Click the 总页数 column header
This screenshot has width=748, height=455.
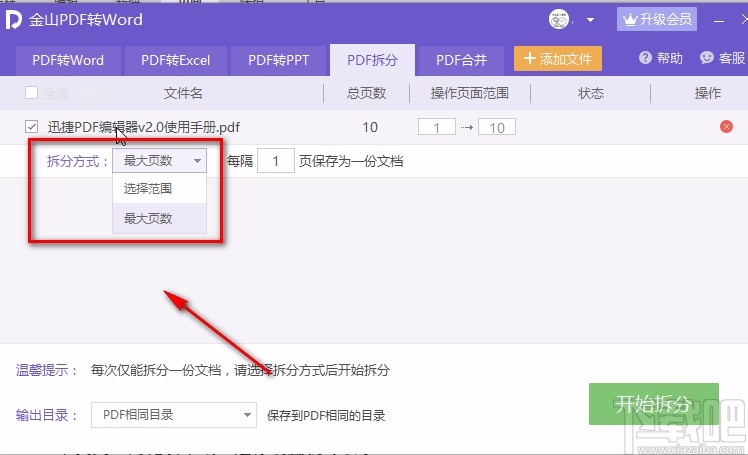366,93
